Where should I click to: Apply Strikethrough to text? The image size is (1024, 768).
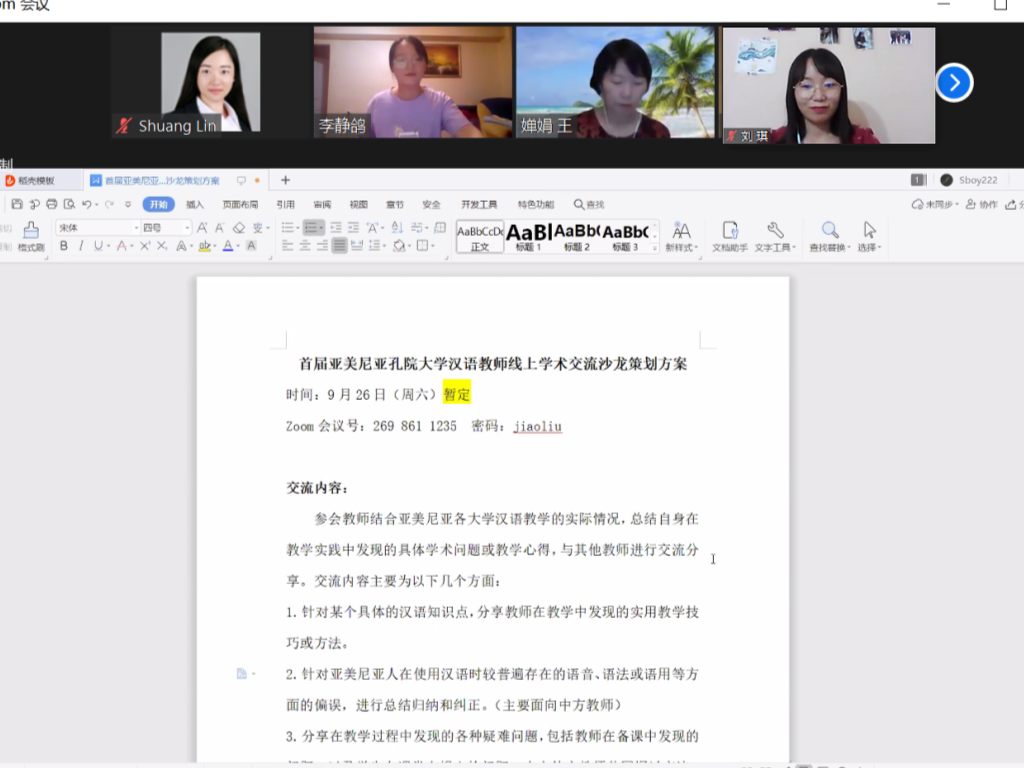pos(121,246)
